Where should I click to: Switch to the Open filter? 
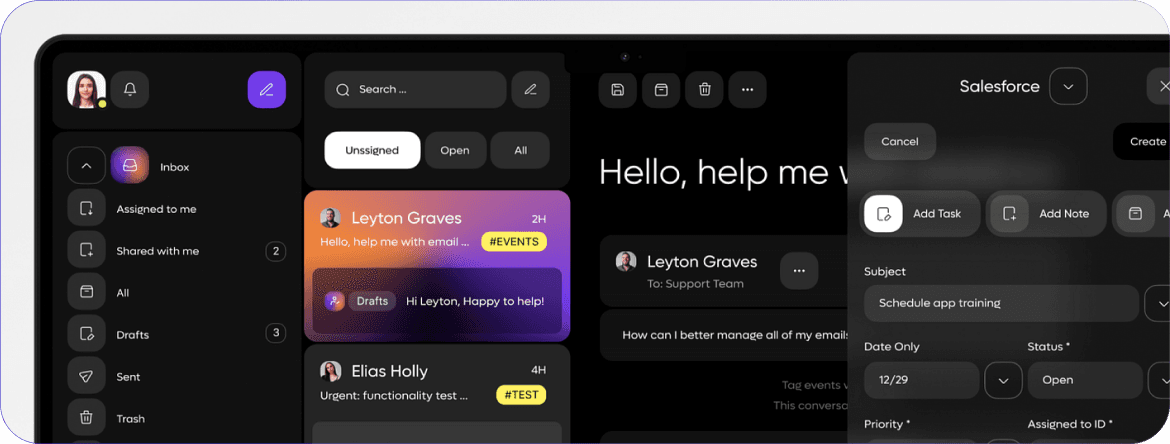click(x=455, y=150)
